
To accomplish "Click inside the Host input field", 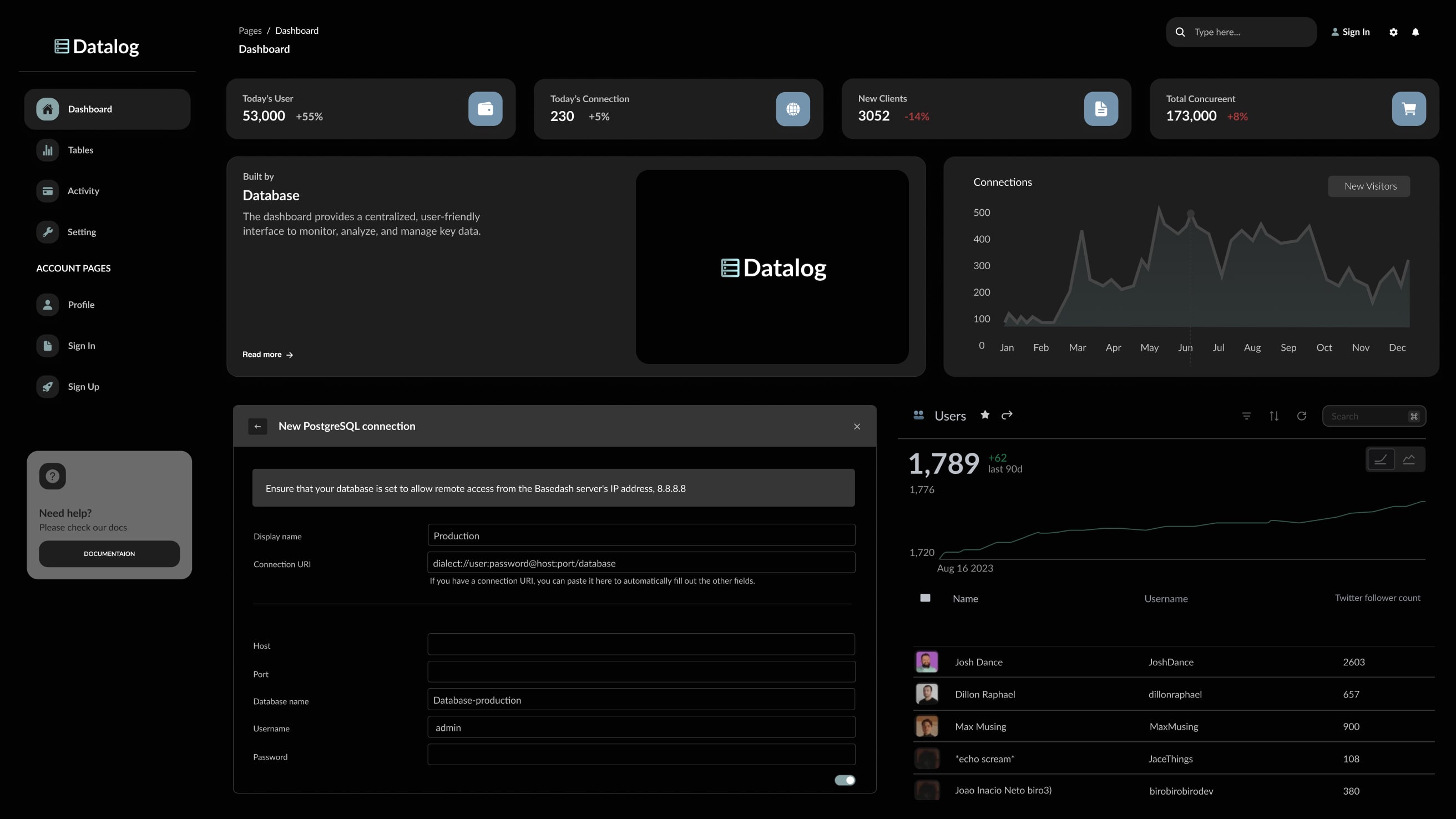I will click(640, 644).
